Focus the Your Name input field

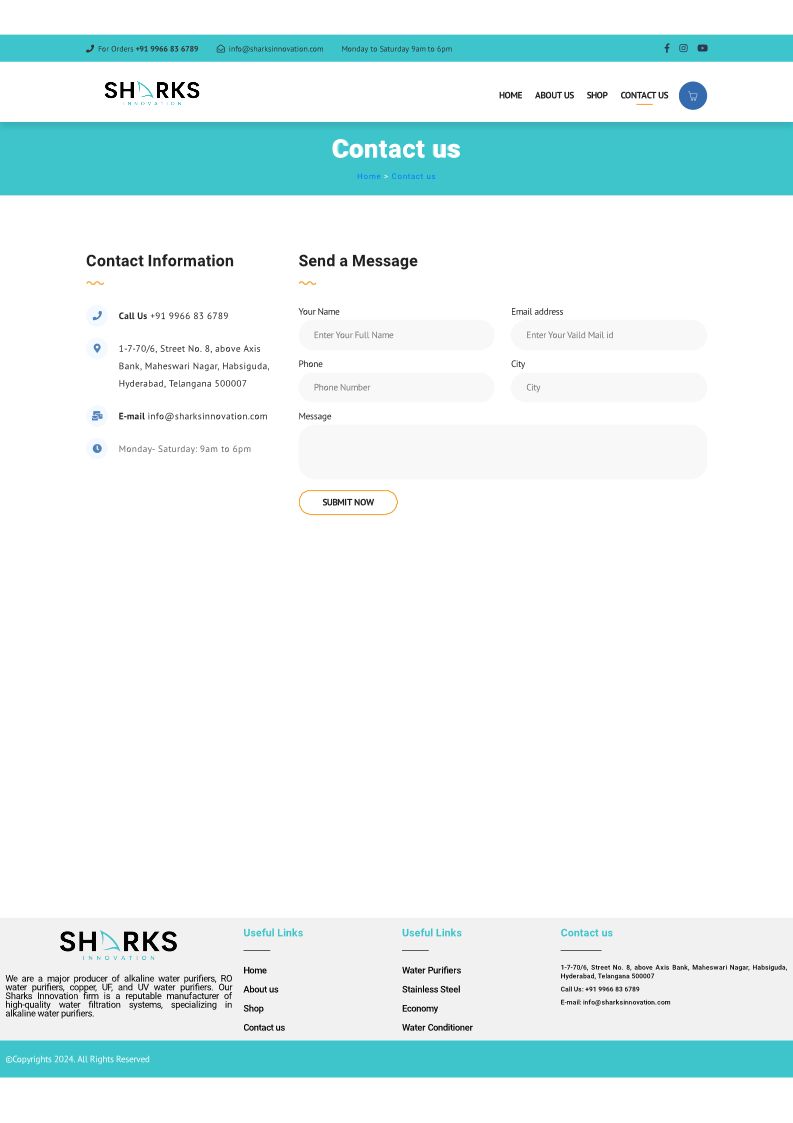(x=396, y=335)
